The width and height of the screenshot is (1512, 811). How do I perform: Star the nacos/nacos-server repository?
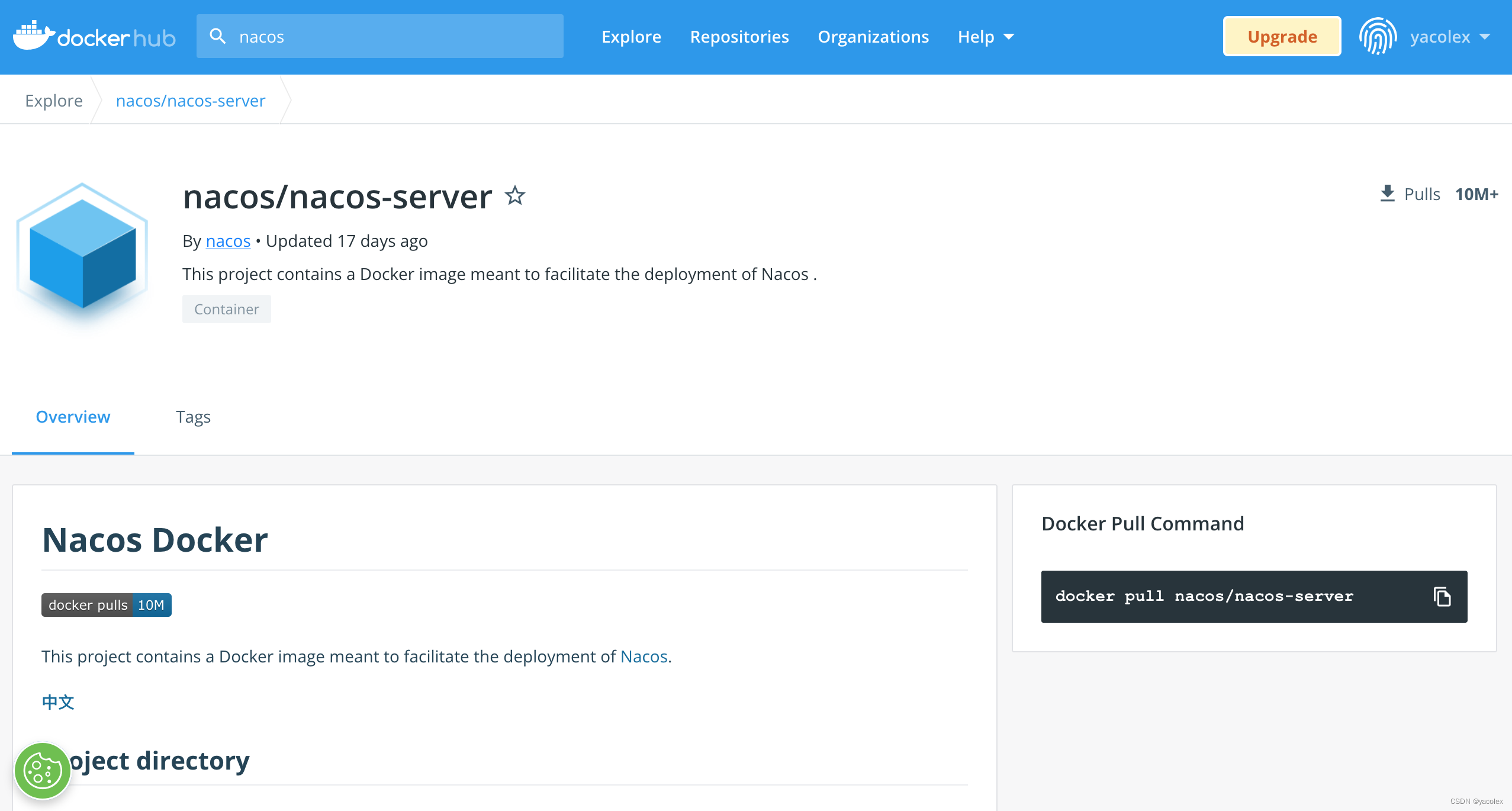pyautogui.click(x=515, y=196)
